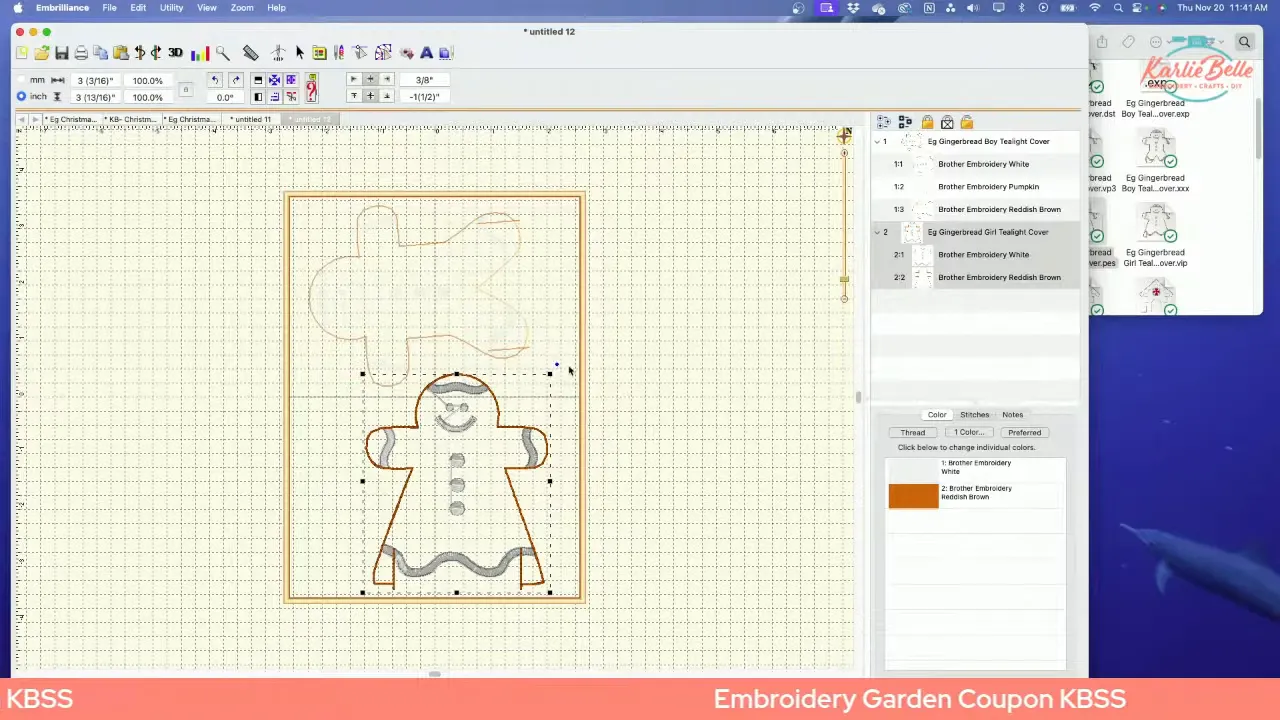Collapse the Gingerbread Boy Tealight Cover group

[877, 142]
